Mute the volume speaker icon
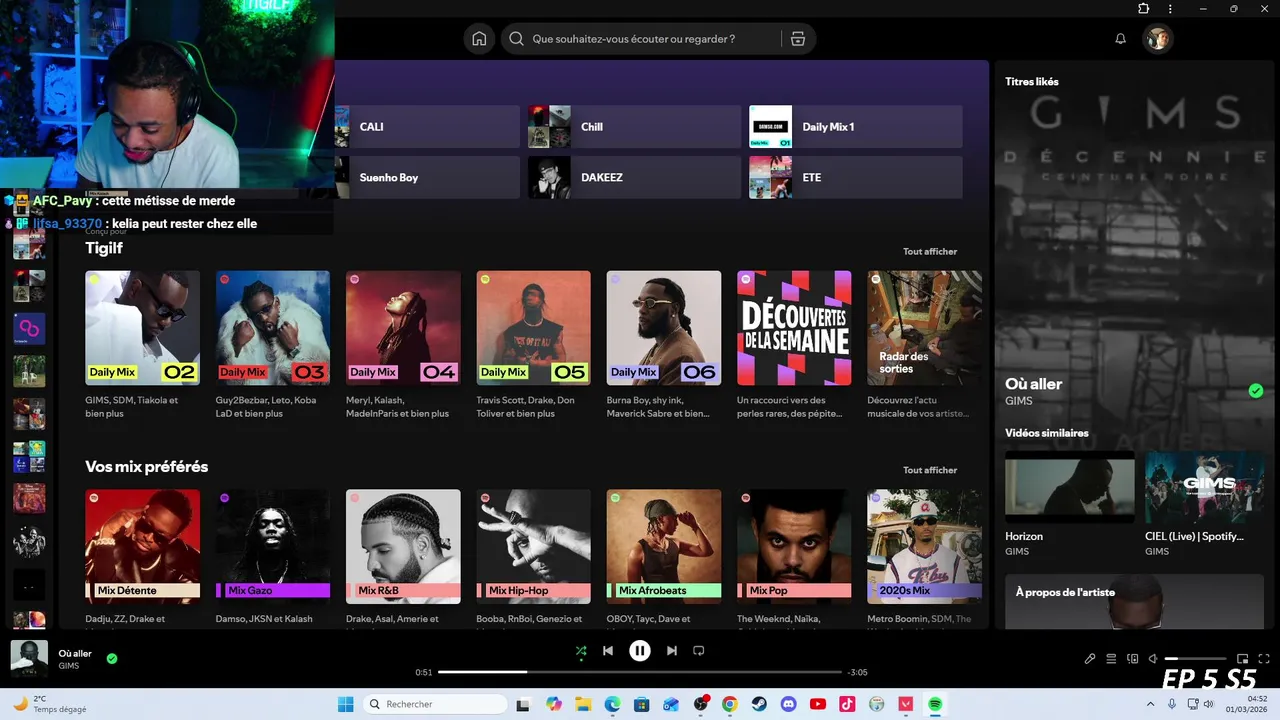Viewport: 1280px width, 720px height. pyautogui.click(x=1153, y=659)
